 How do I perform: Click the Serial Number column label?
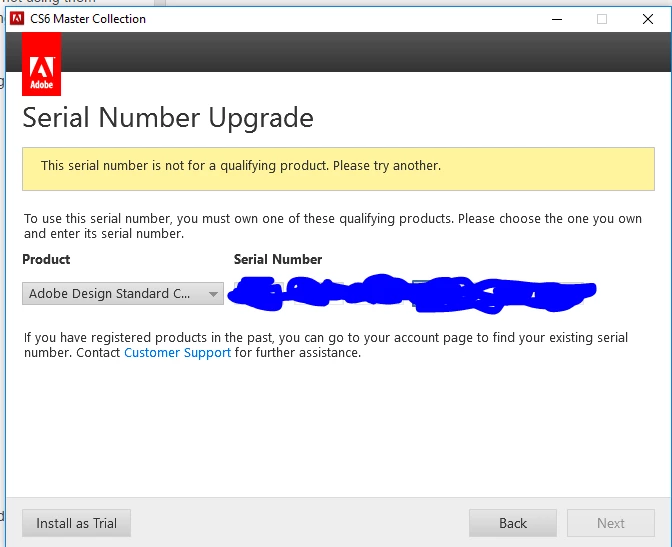pyautogui.click(x=278, y=259)
